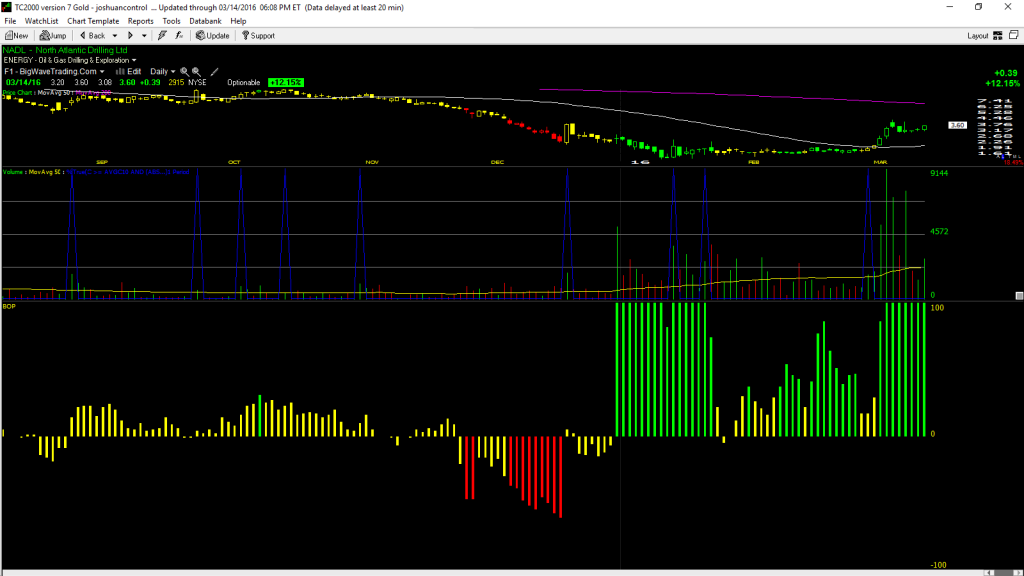Screen dimensions: 1024x576
Task: Click the Jump button
Action: (x=53, y=36)
